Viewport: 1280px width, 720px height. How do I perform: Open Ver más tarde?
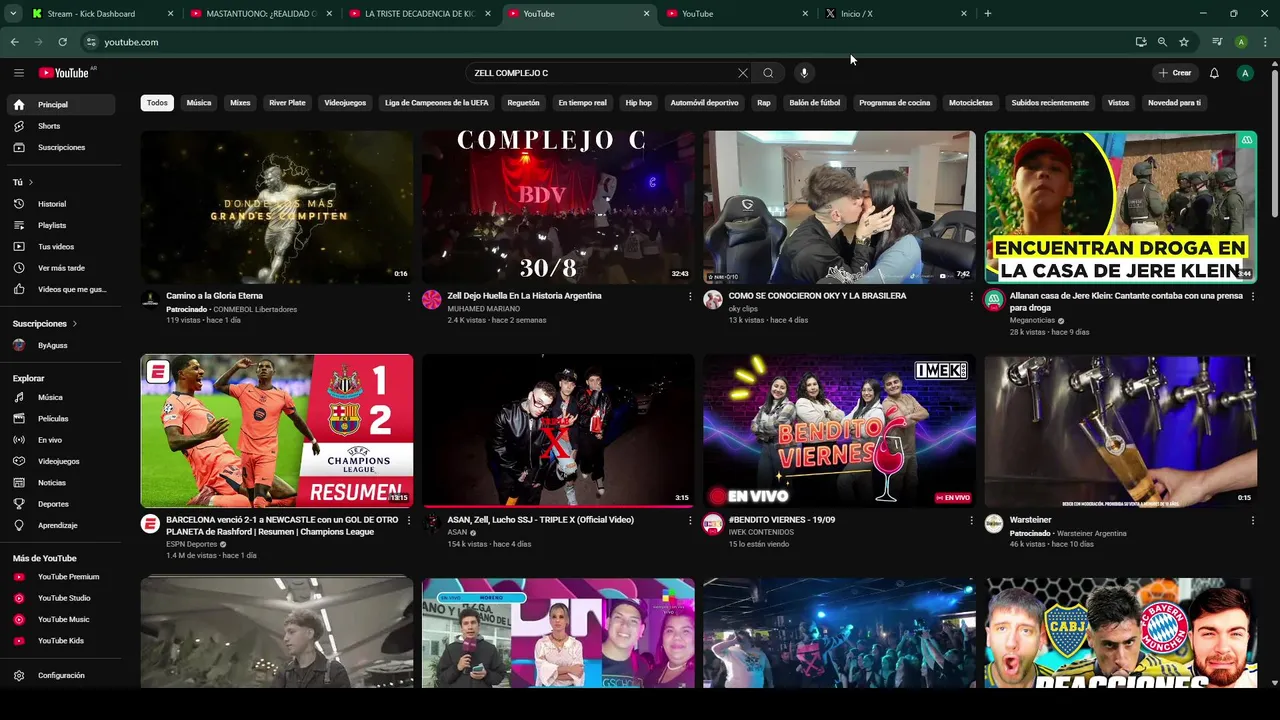click(x=60, y=268)
